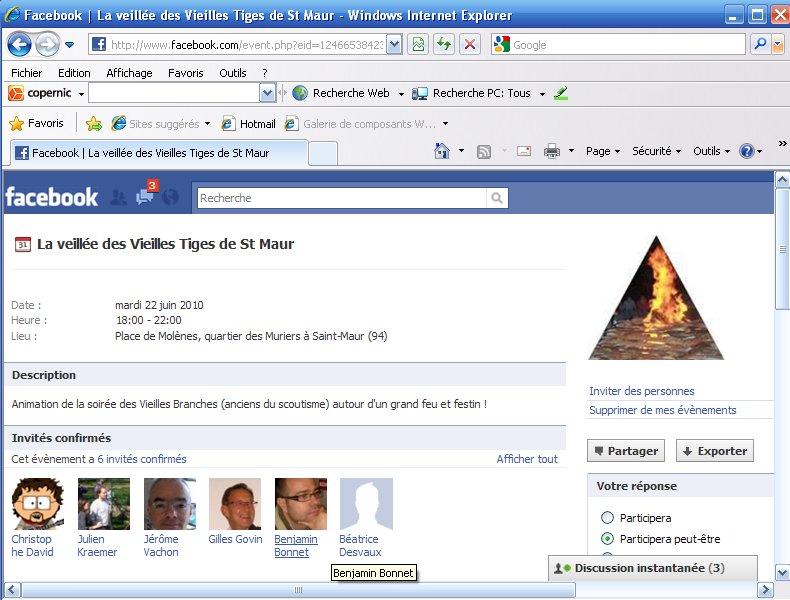This screenshot has width=790, height=600.
Task: Click the add to favorites bar star icon
Action: click(x=94, y=123)
